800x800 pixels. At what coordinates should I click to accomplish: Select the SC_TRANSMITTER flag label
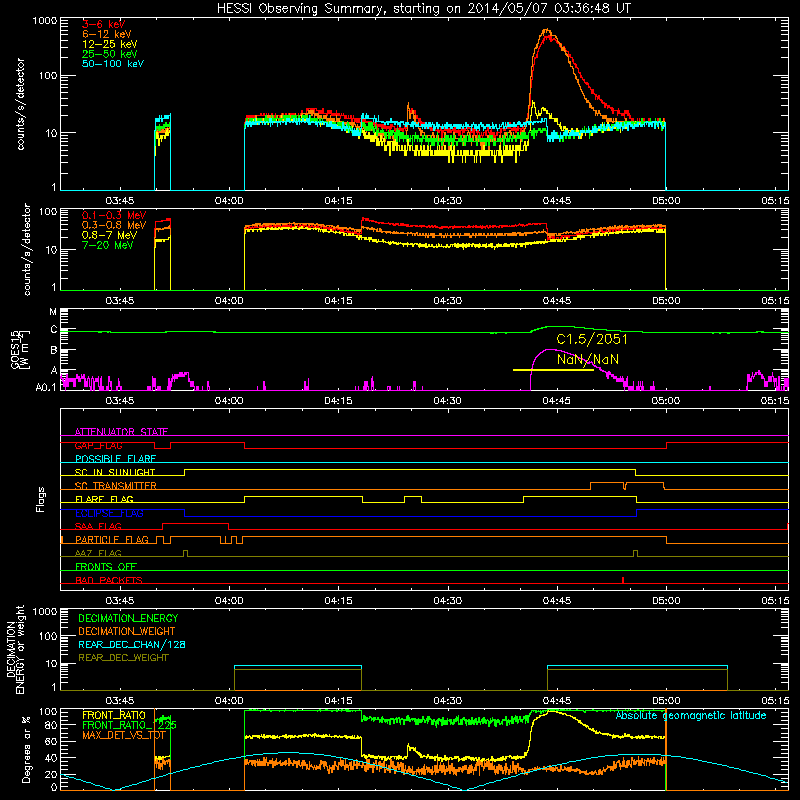tap(115, 486)
